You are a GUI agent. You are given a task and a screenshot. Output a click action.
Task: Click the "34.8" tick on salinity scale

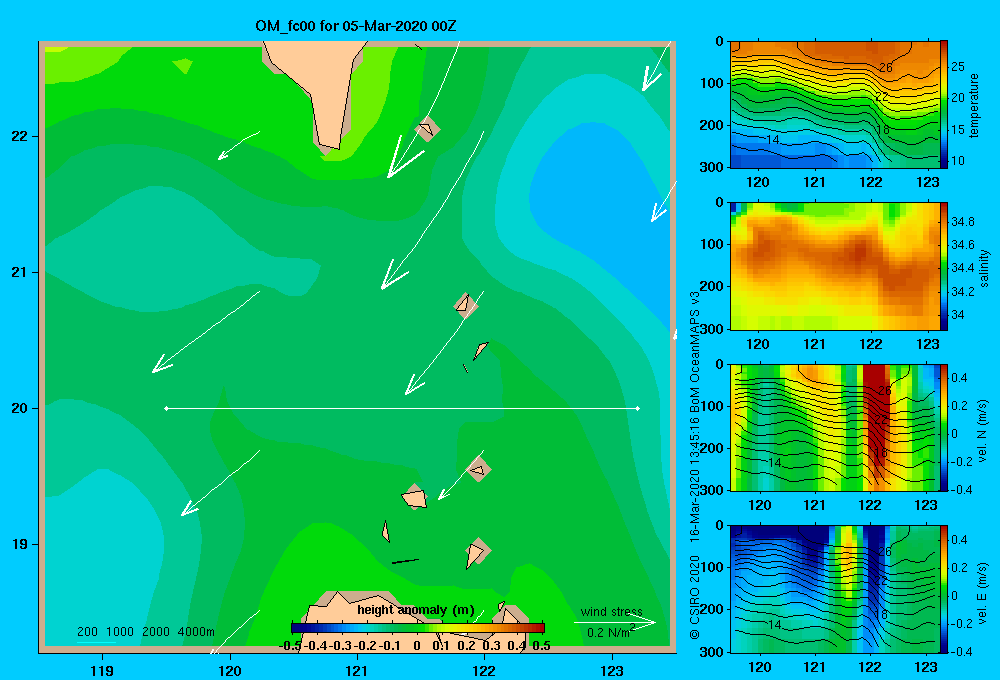pos(962,222)
